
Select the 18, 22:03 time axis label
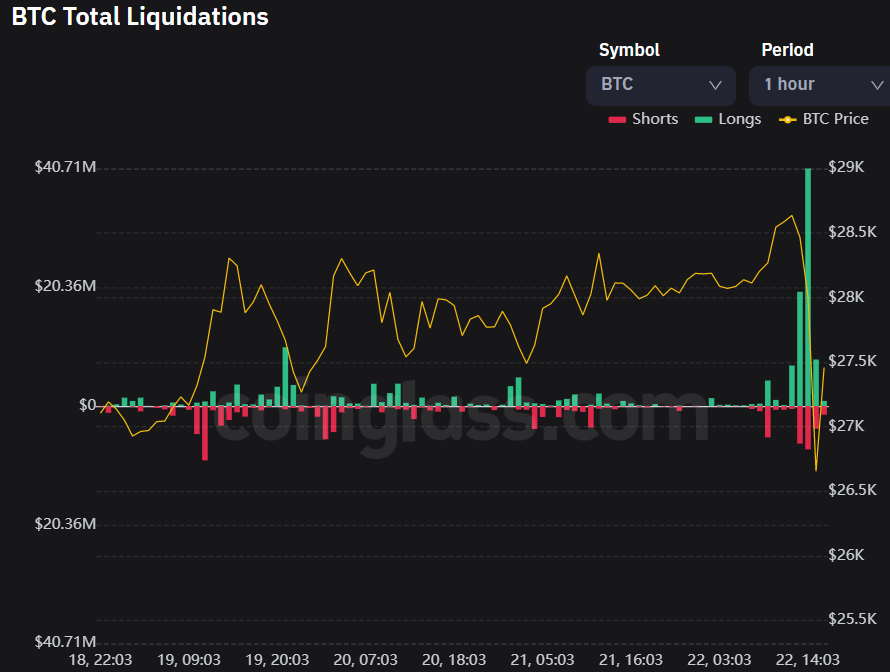tap(100, 660)
